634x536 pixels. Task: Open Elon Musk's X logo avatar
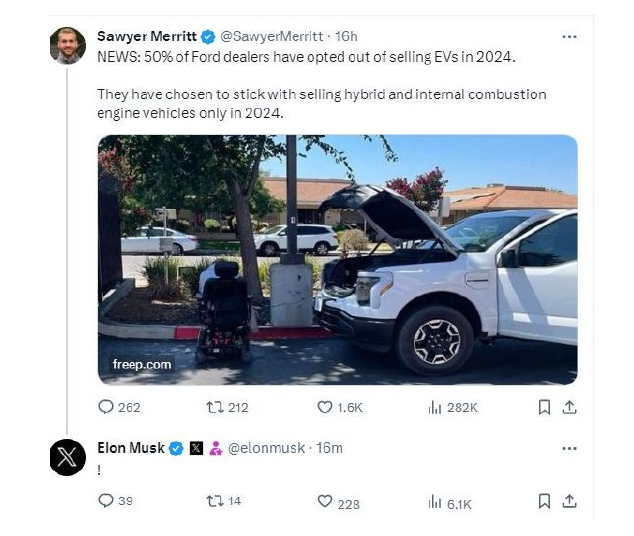pyautogui.click(x=68, y=458)
